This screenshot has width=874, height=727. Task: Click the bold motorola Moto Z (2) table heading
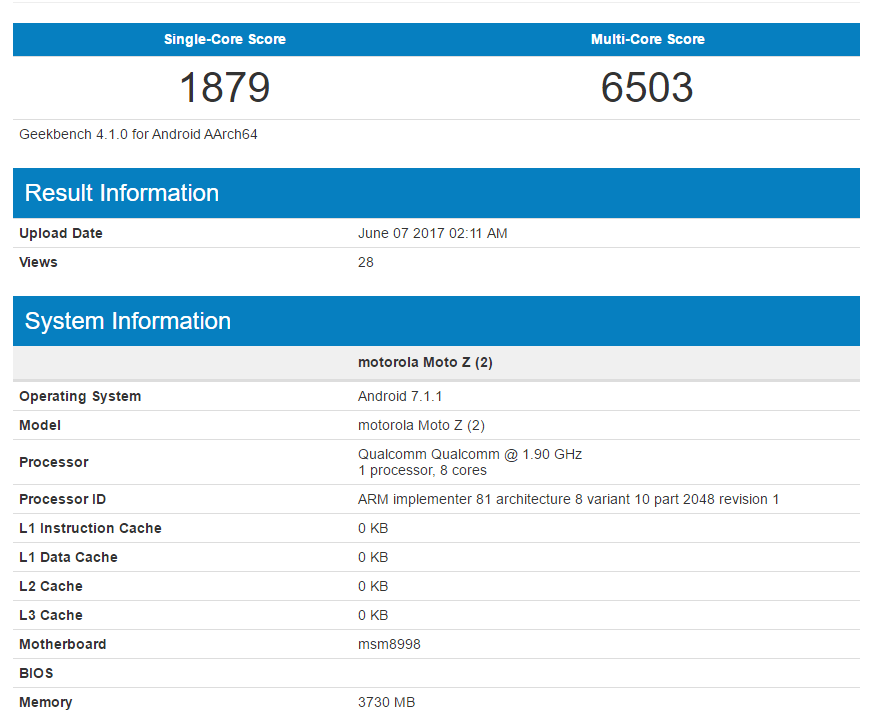pyautogui.click(x=425, y=362)
